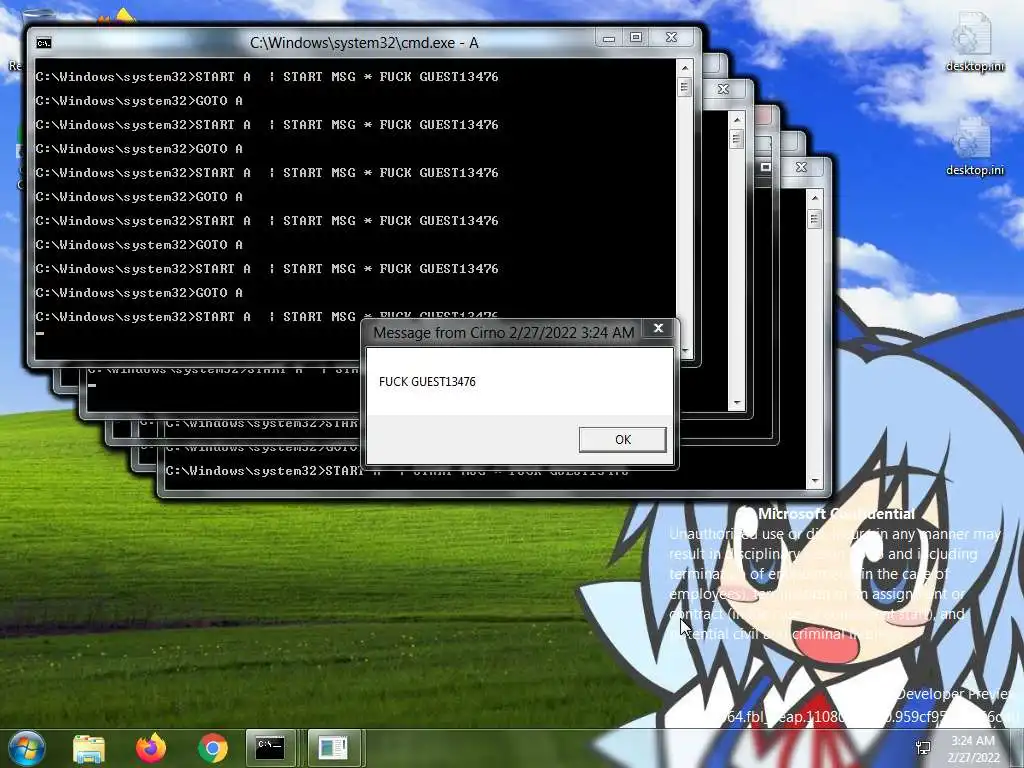This screenshot has height=768, width=1024.
Task: Switch to cmd.exe taskbar button
Action: pyautogui.click(x=270, y=748)
